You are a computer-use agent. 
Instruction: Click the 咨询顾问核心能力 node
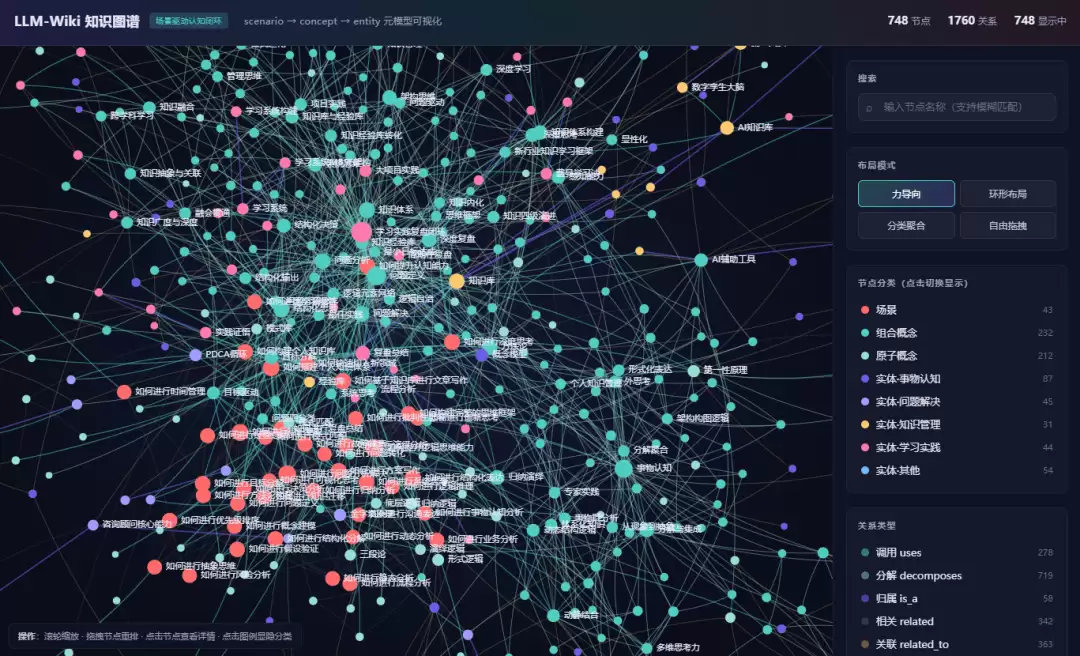[93, 525]
